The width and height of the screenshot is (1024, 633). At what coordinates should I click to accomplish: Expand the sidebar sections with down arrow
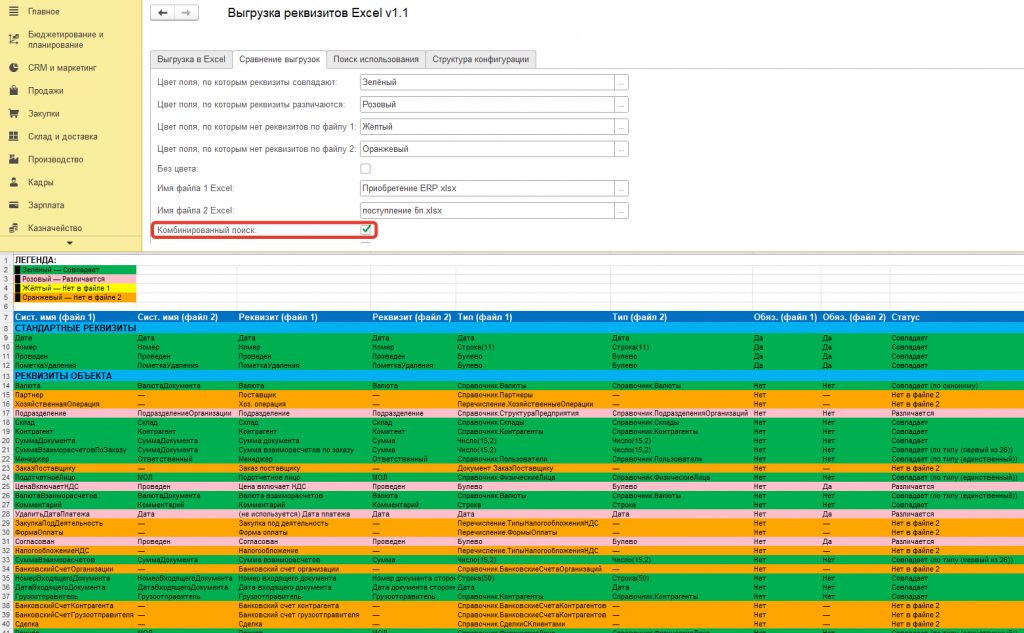[70, 243]
